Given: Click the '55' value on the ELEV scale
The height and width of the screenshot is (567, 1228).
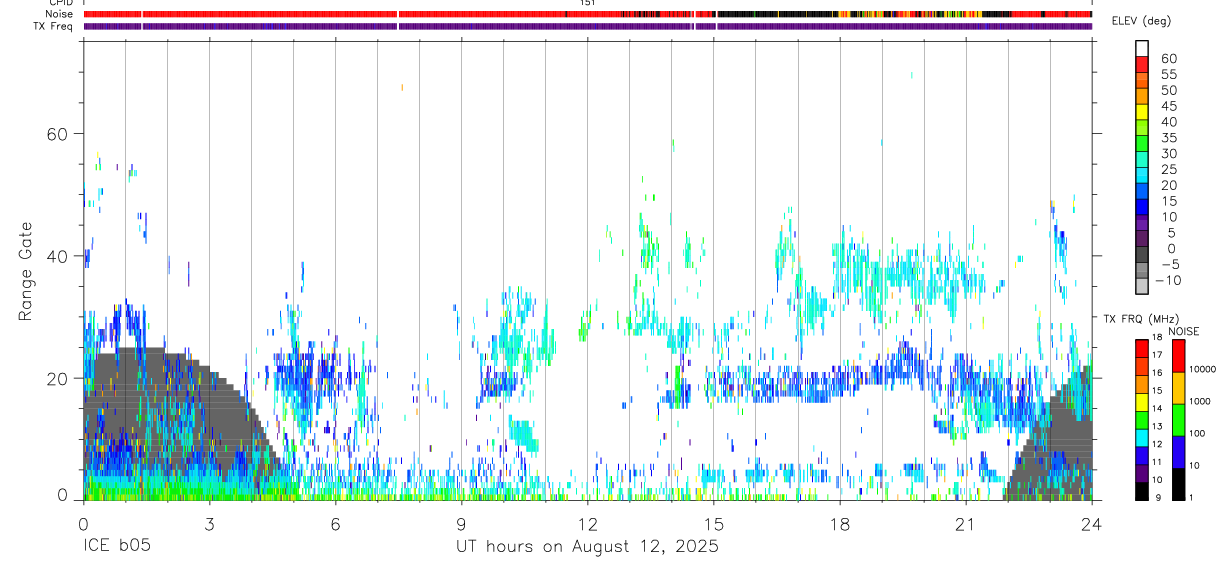Looking at the screenshot, I should (1168, 74).
